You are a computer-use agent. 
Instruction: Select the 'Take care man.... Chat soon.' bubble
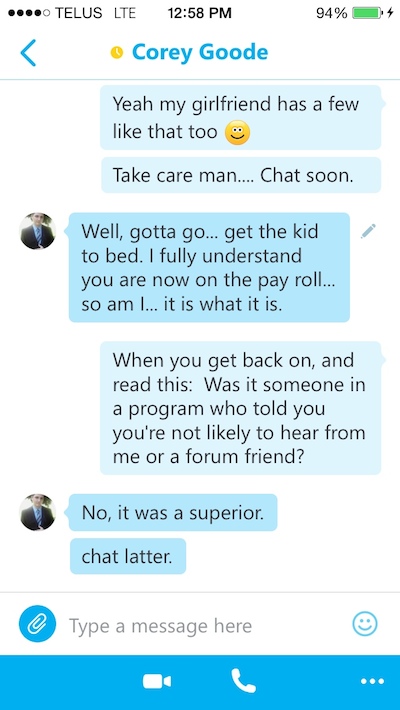pyautogui.click(x=241, y=175)
